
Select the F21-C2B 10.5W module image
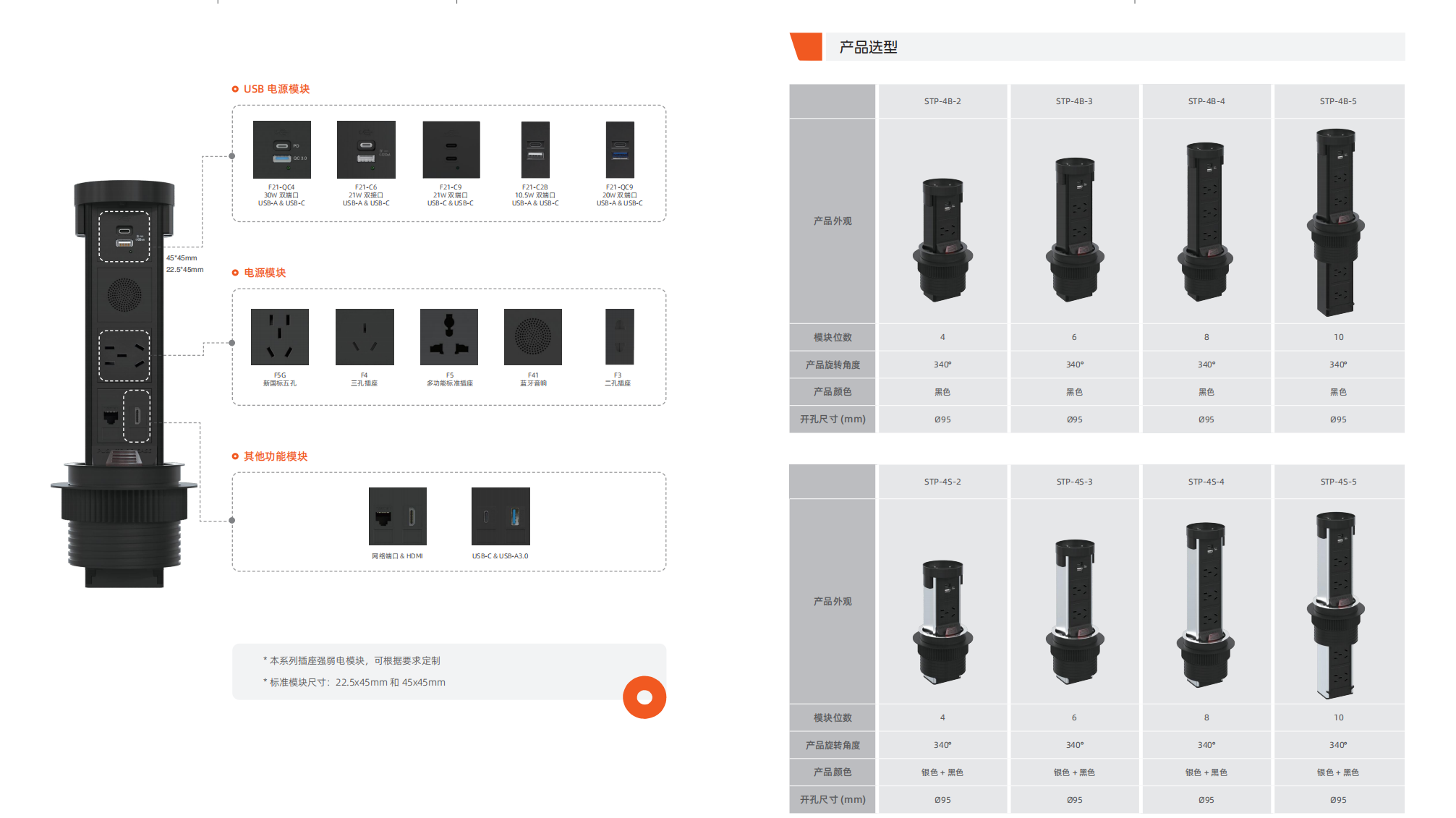tap(535, 150)
